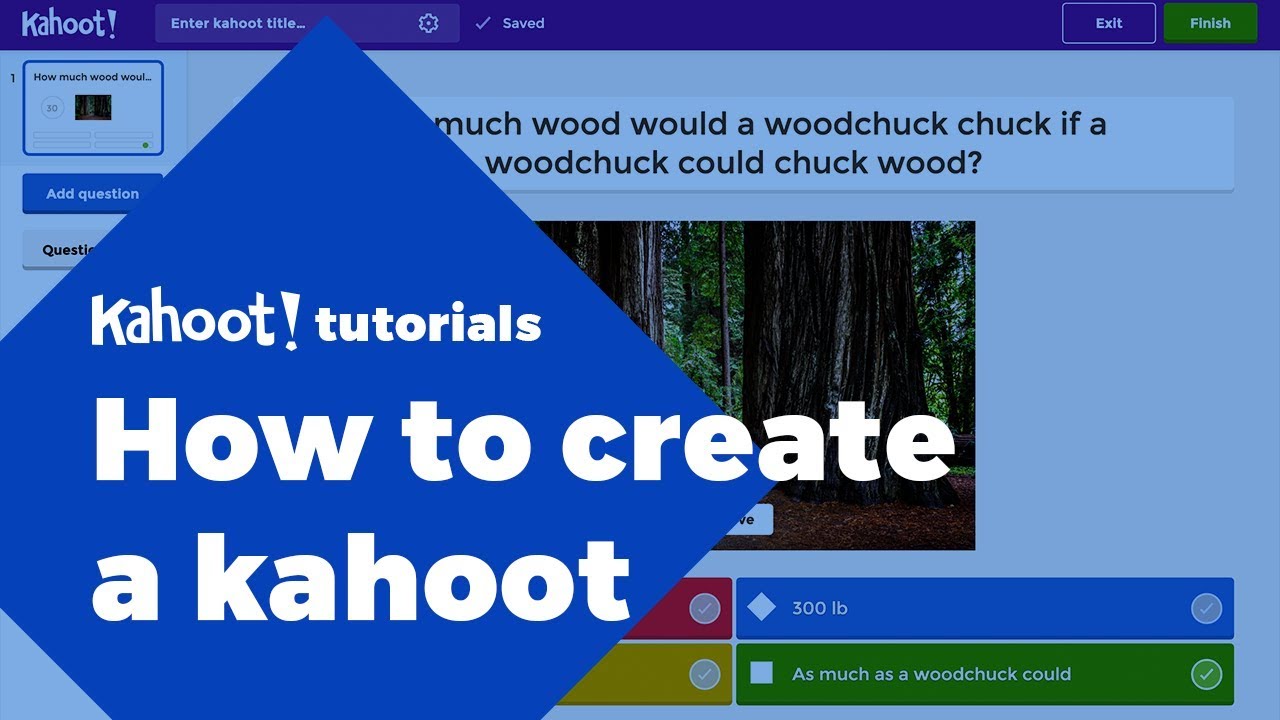1280x720 pixels.
Task: Click the 300 lb answer text
Action: point(820,608)
